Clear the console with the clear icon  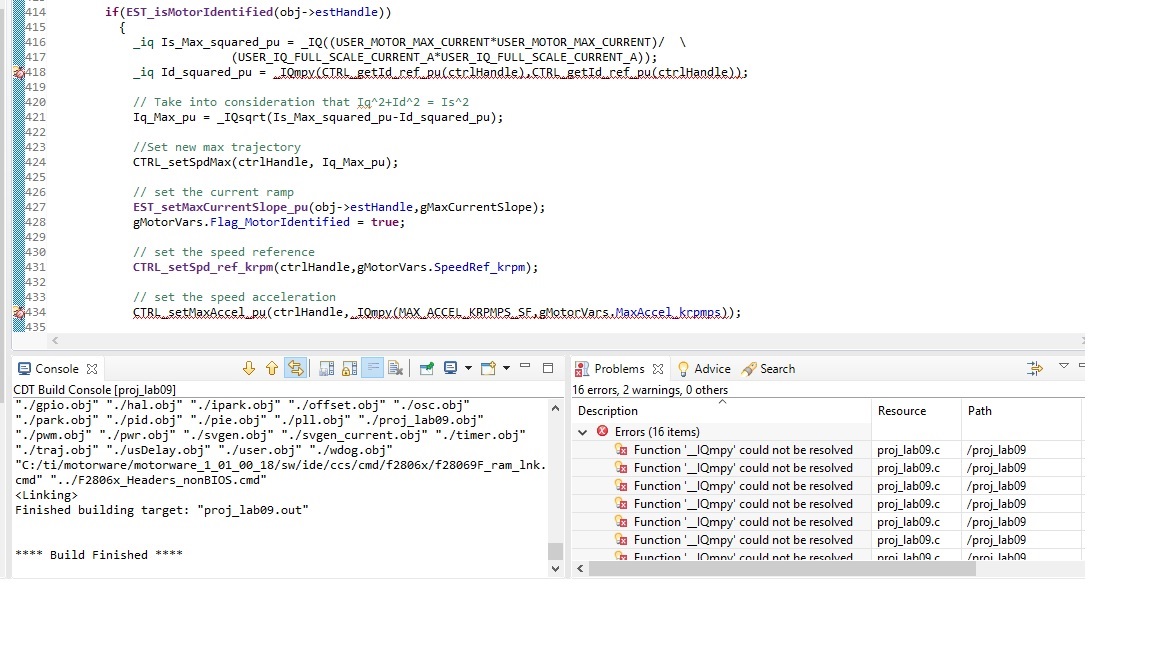tap(395, 369)
